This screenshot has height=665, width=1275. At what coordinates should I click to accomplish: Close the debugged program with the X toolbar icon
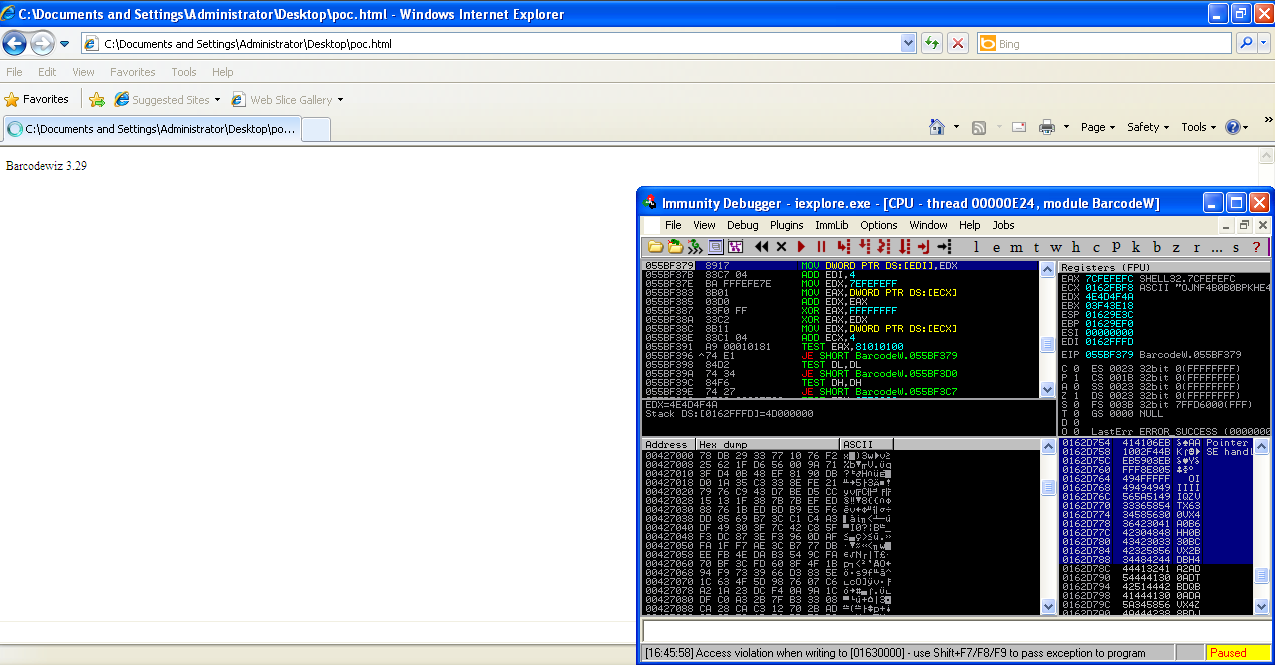782,246
